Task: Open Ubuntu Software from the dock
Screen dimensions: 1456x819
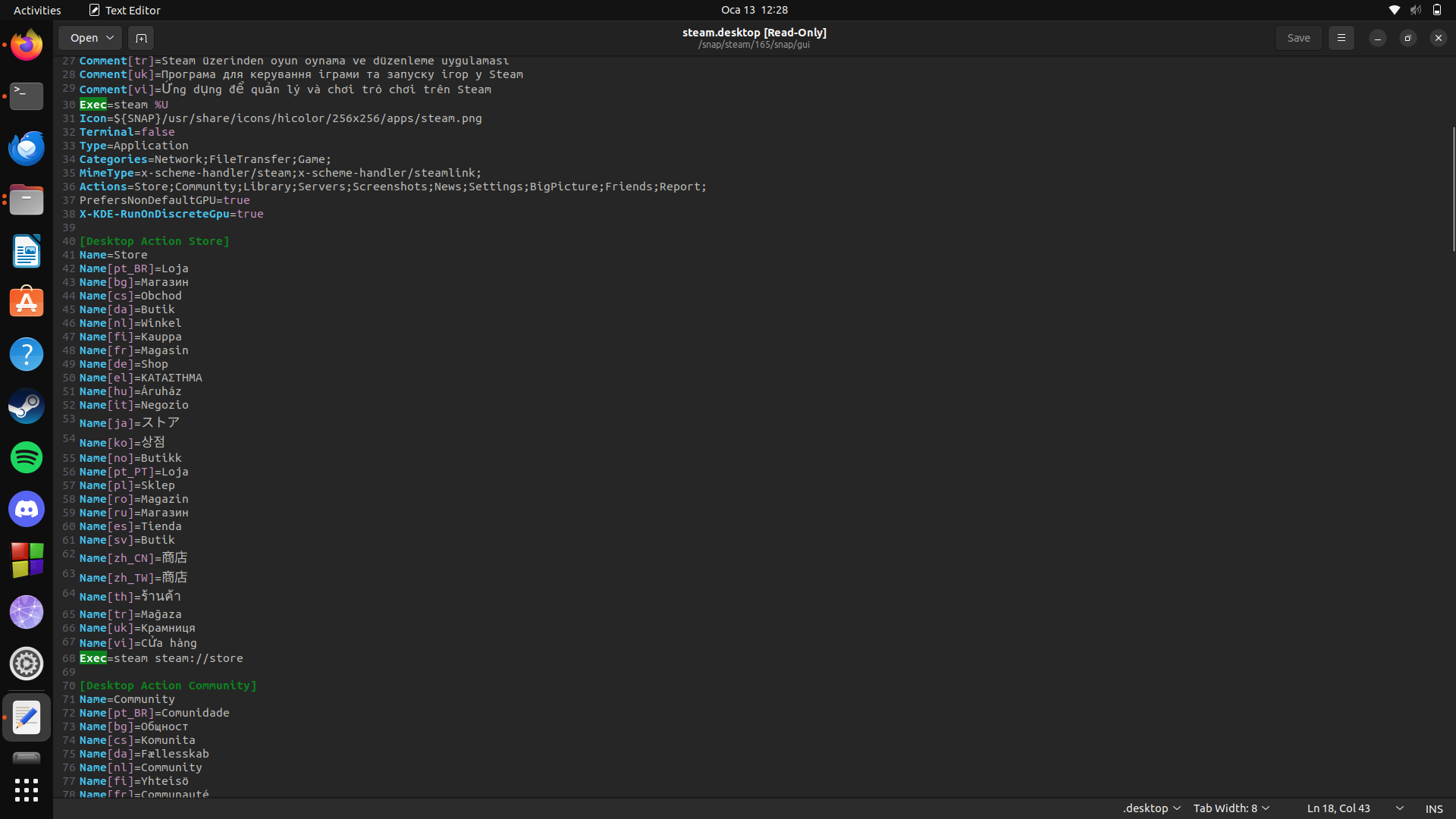Action: pos(27,303)
